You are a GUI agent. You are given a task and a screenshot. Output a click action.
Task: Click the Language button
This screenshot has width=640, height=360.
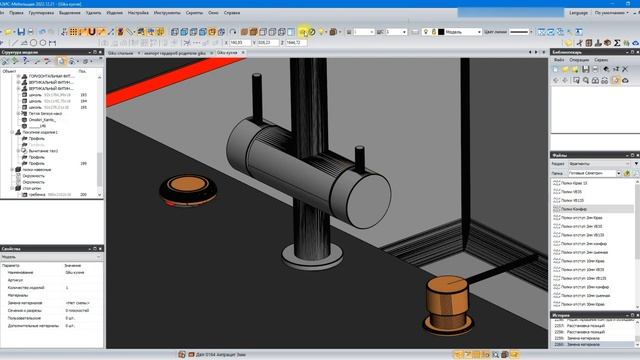tap(578, 13)
